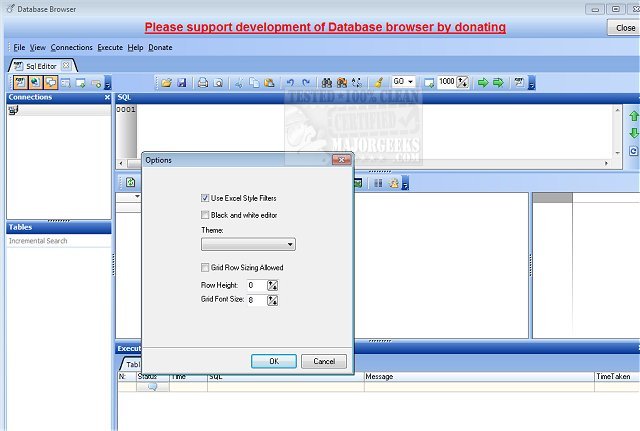Adjust Row Height with spinner button
This screenshot has width=640, height=431.
(273, 285)
